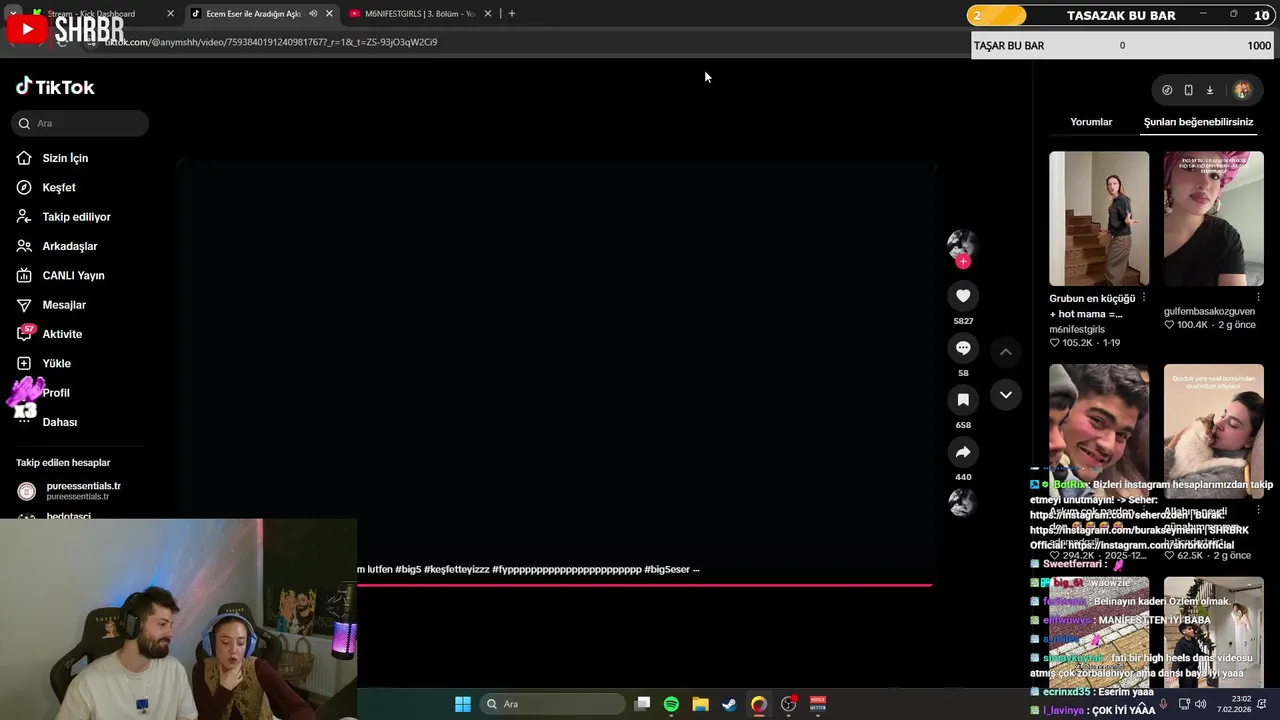Open gulfembasakozguven video thumbnail
Image resolution: width=1280 pixels, height=720 pixels.
pyautogui.click(x=1213, y=218)
